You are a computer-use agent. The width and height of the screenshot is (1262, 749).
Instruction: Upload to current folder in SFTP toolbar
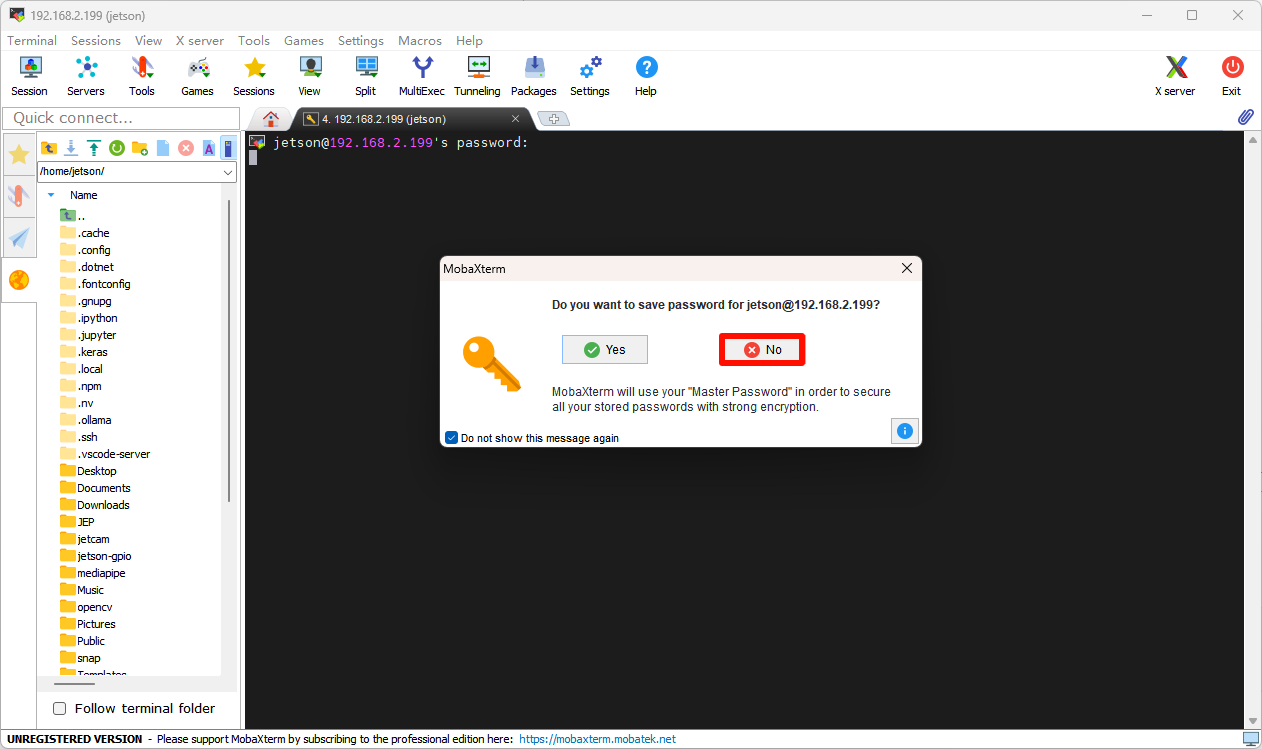point(94,148)
